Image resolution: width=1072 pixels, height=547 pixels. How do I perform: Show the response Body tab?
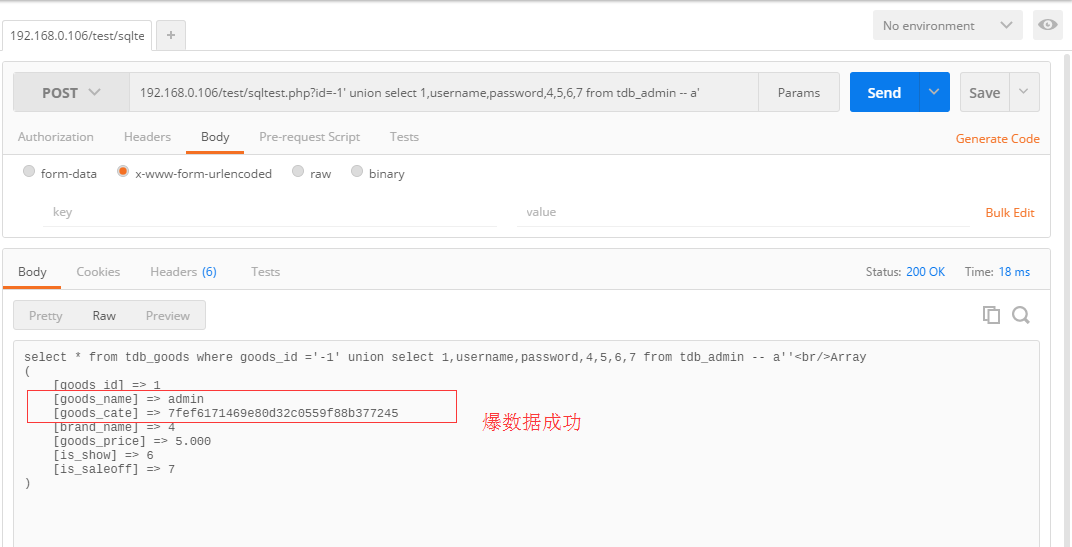tap(32, 271)
